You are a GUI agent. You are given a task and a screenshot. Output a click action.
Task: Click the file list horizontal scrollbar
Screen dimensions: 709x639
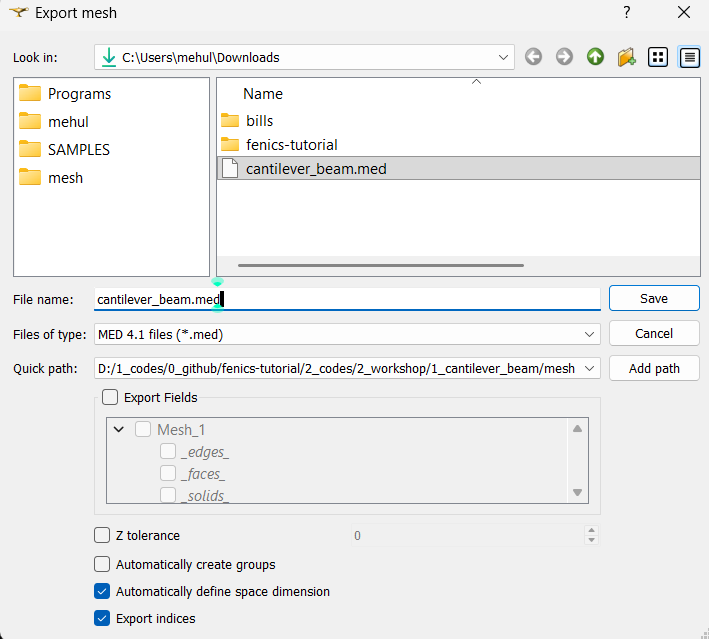point(381,265)
